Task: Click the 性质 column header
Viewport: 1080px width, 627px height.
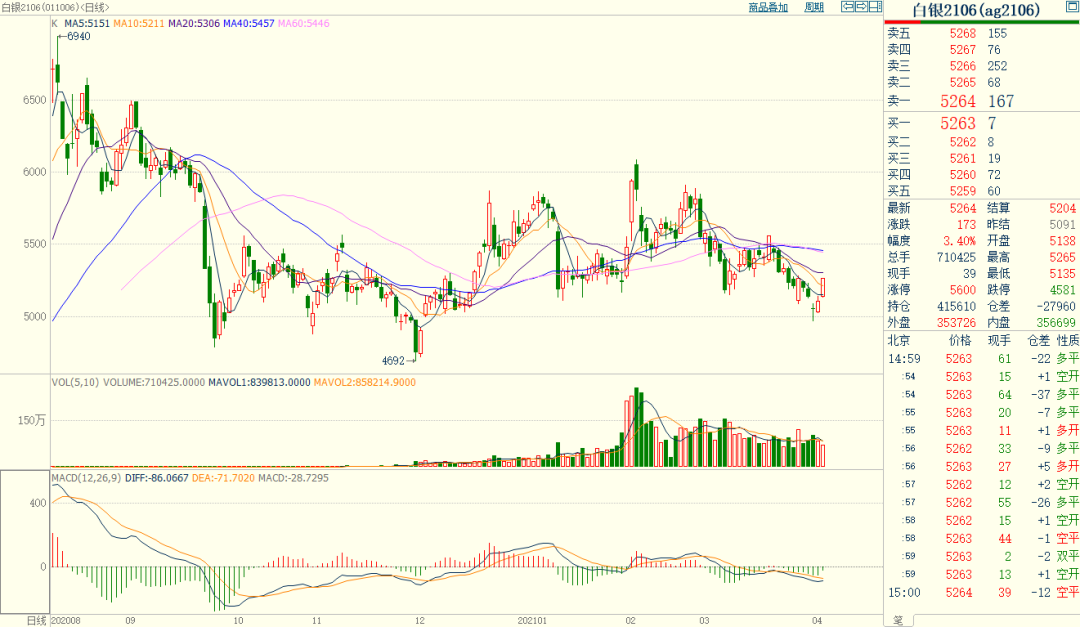Action: tap(1068, 340)
